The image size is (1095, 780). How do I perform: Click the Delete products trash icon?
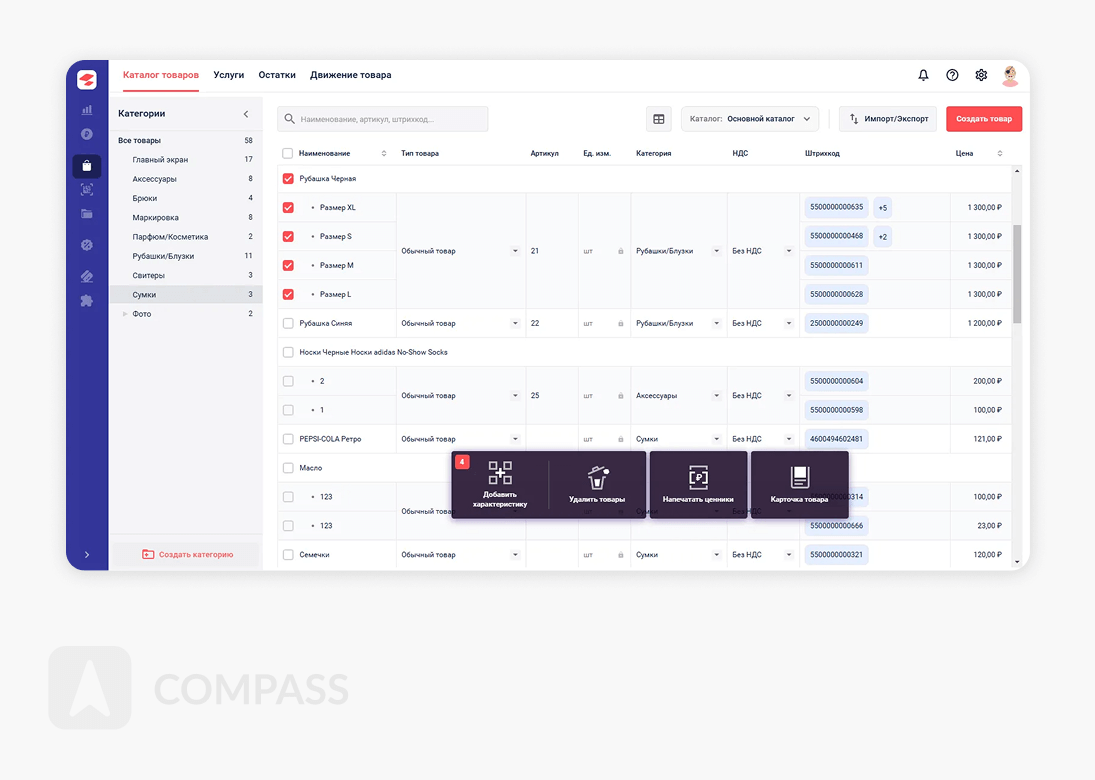tap(597, 478)
